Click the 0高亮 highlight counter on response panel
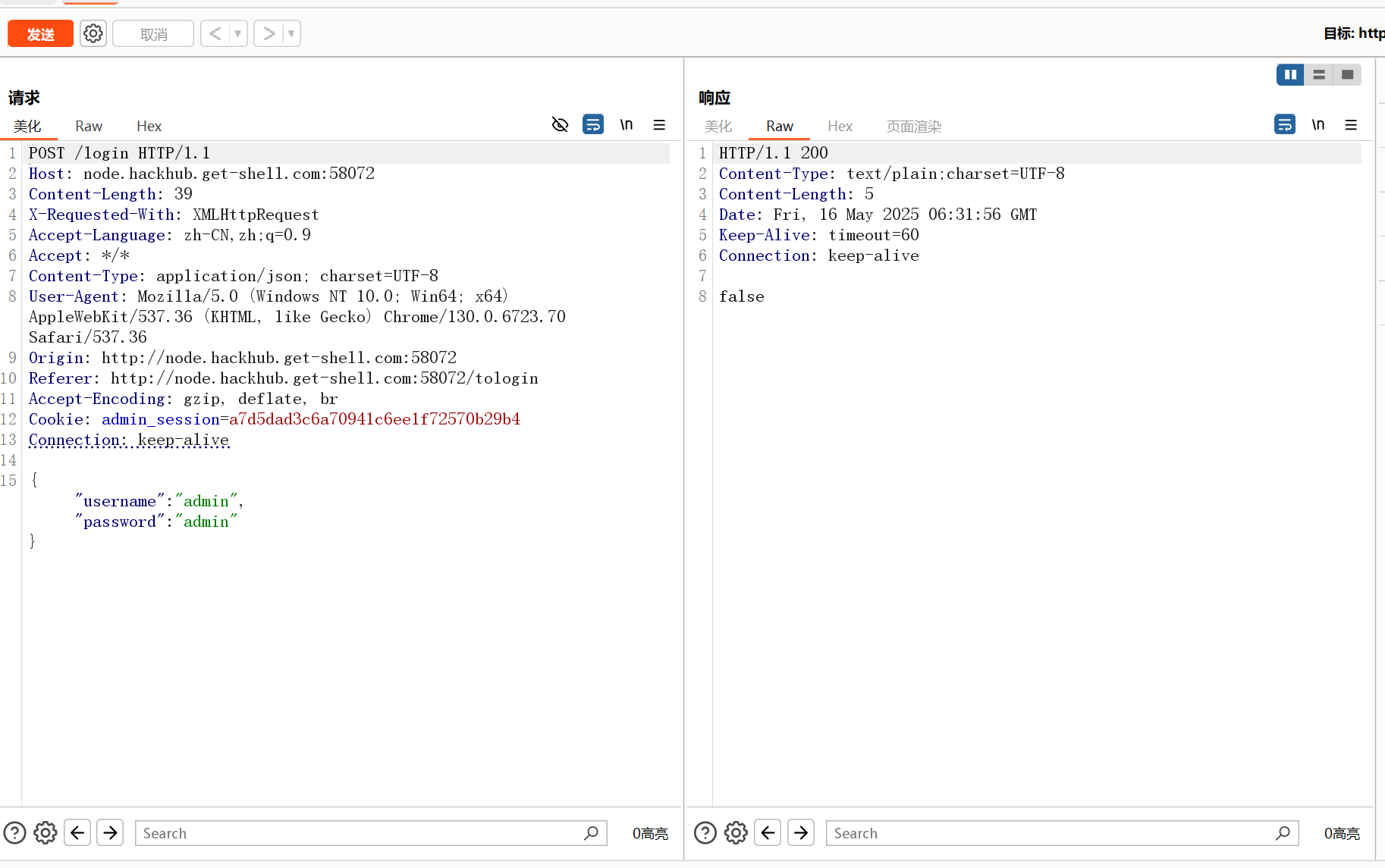Screen dimensions: 1385x868 (x=1341, y=833)
